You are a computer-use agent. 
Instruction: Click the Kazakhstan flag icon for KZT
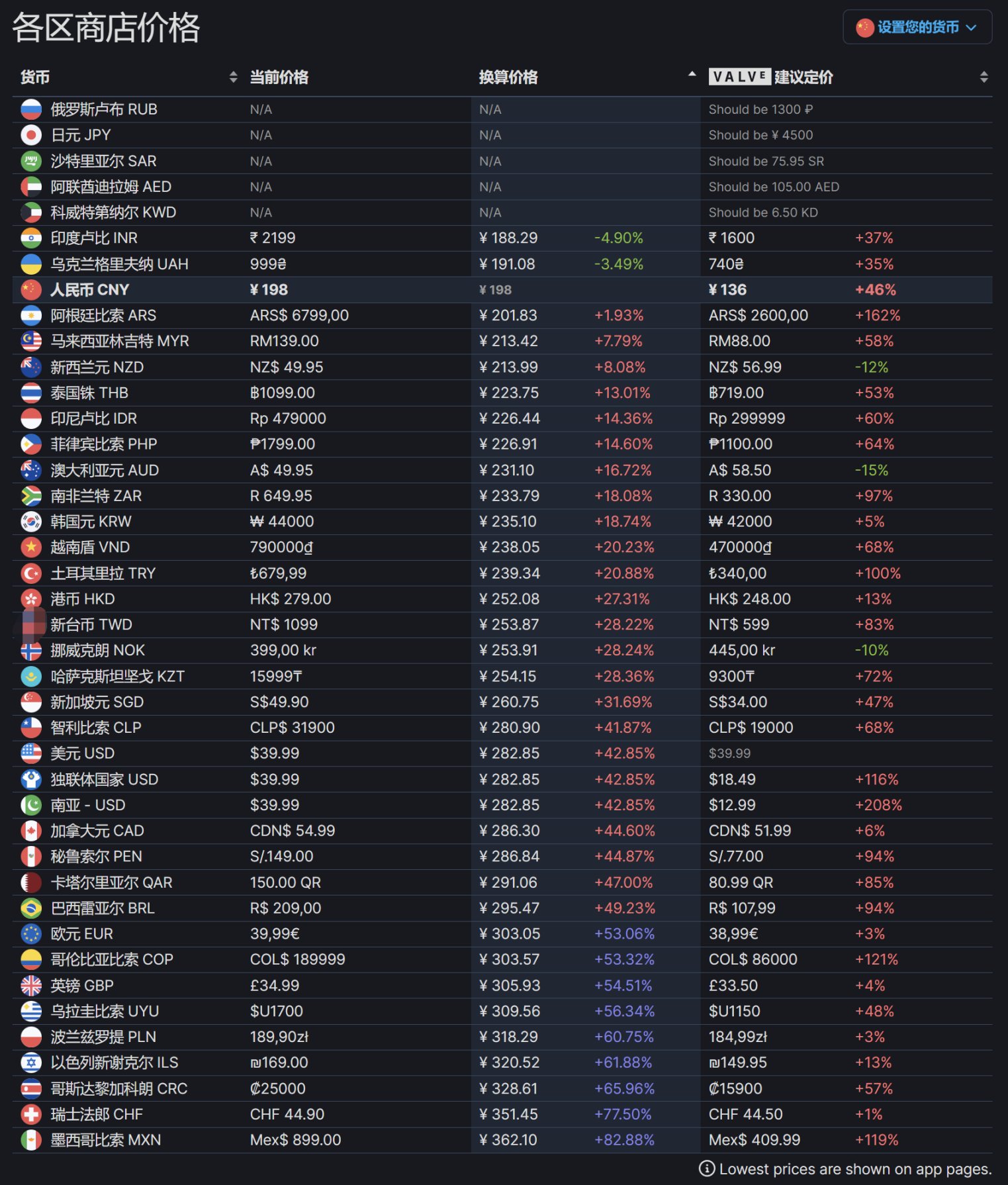[x=31, y=677]
